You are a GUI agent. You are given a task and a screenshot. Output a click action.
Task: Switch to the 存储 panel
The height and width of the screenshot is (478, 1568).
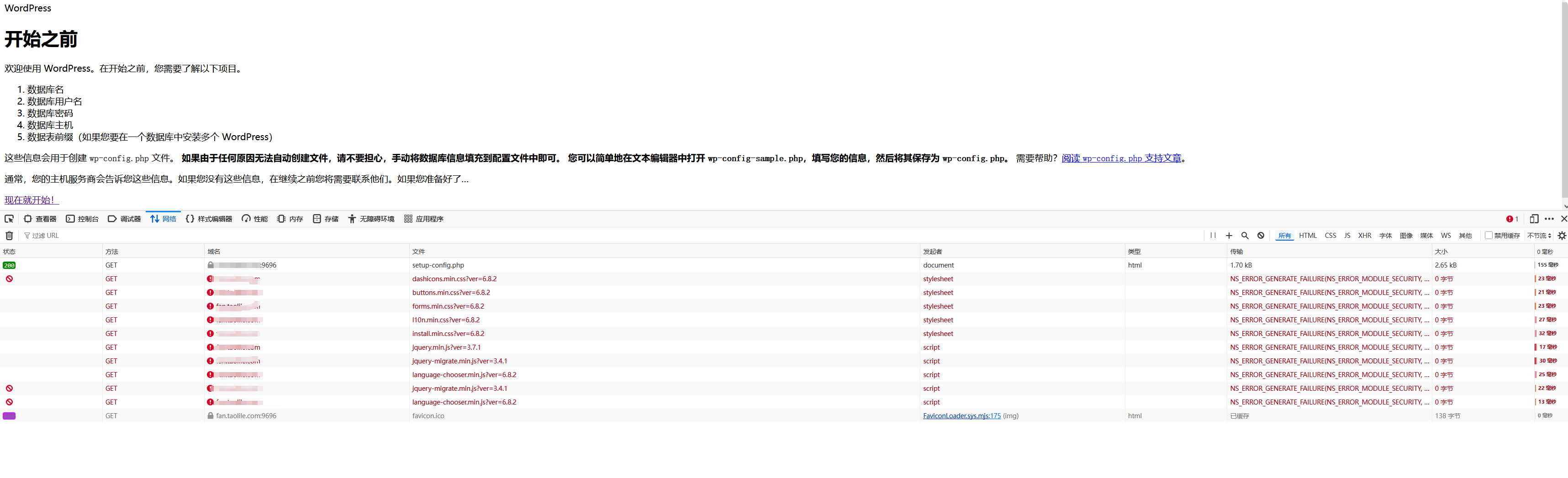click(326, 219)
